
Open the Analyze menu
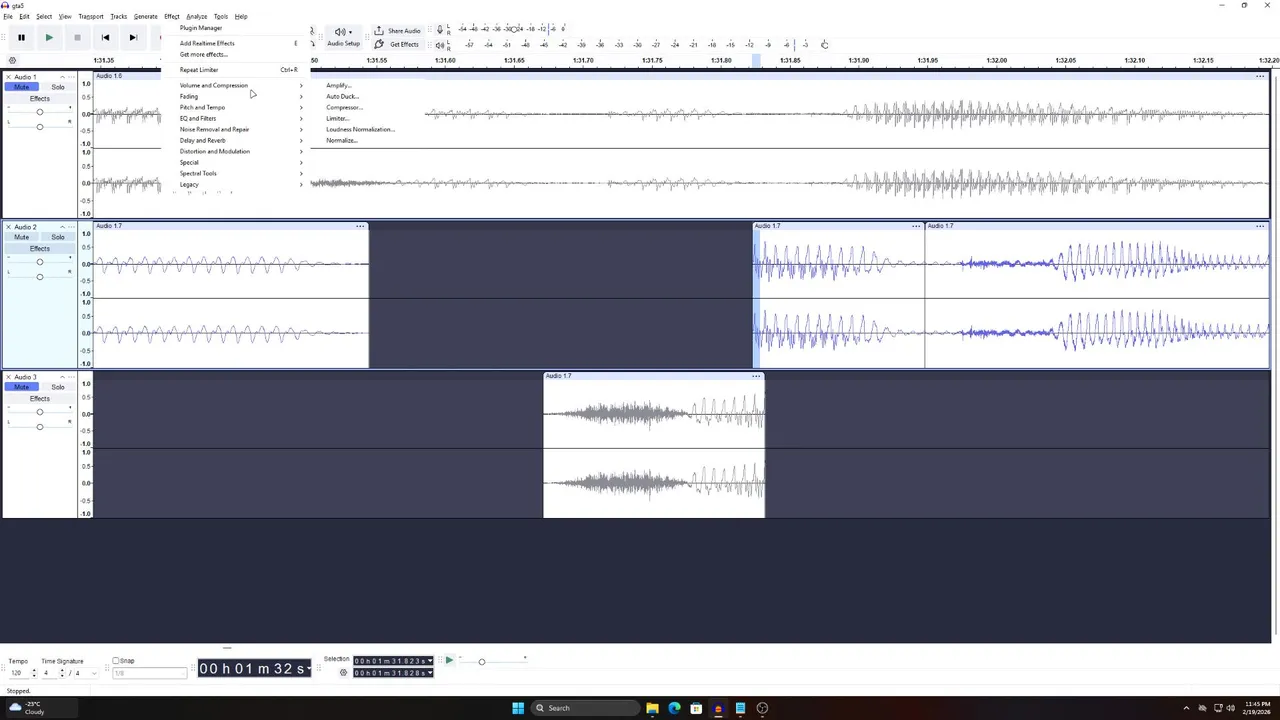click(196, 16)
